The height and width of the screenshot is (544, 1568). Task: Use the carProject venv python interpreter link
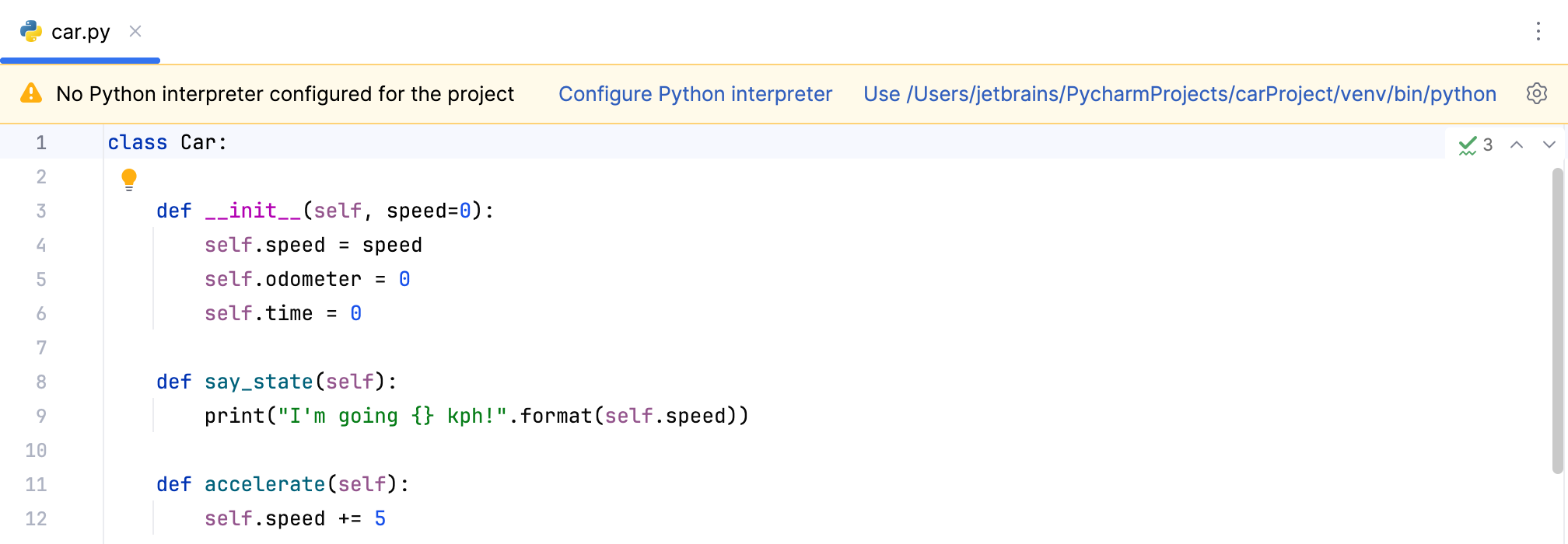point(1179,94)
